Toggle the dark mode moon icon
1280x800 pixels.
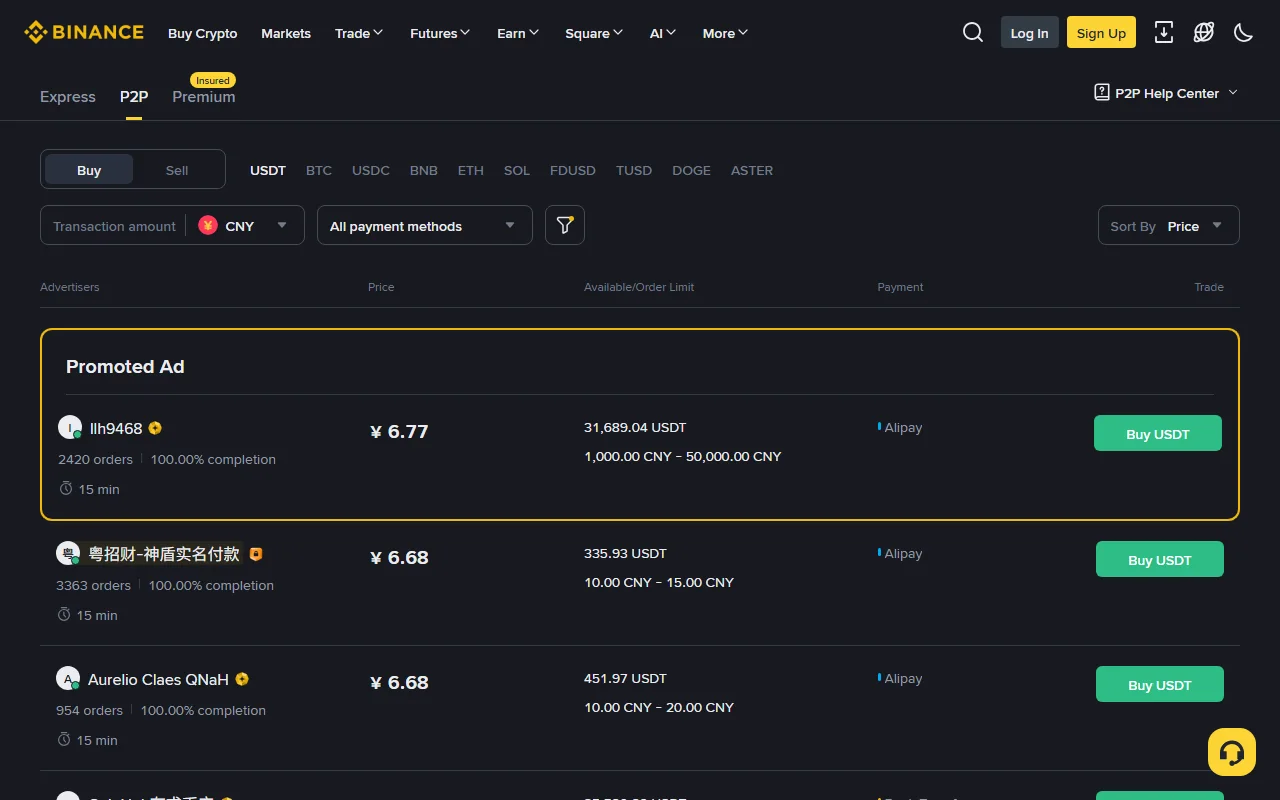1244,32
